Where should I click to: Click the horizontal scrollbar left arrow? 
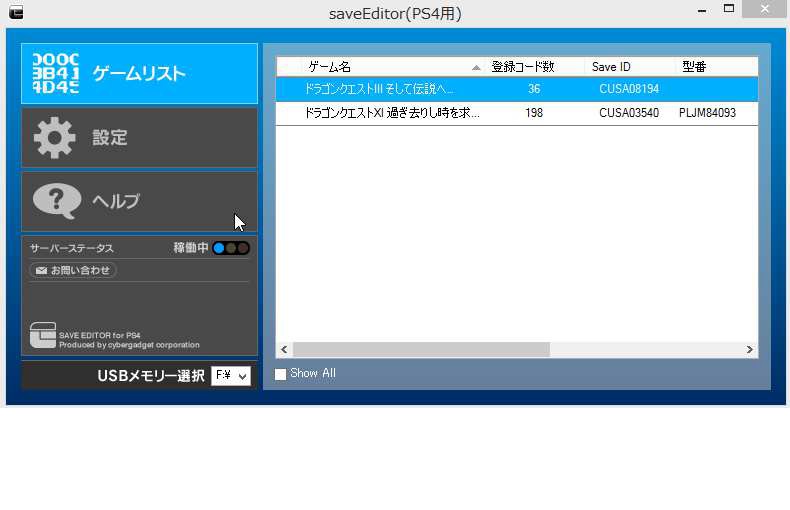click(x=284, y=349)
